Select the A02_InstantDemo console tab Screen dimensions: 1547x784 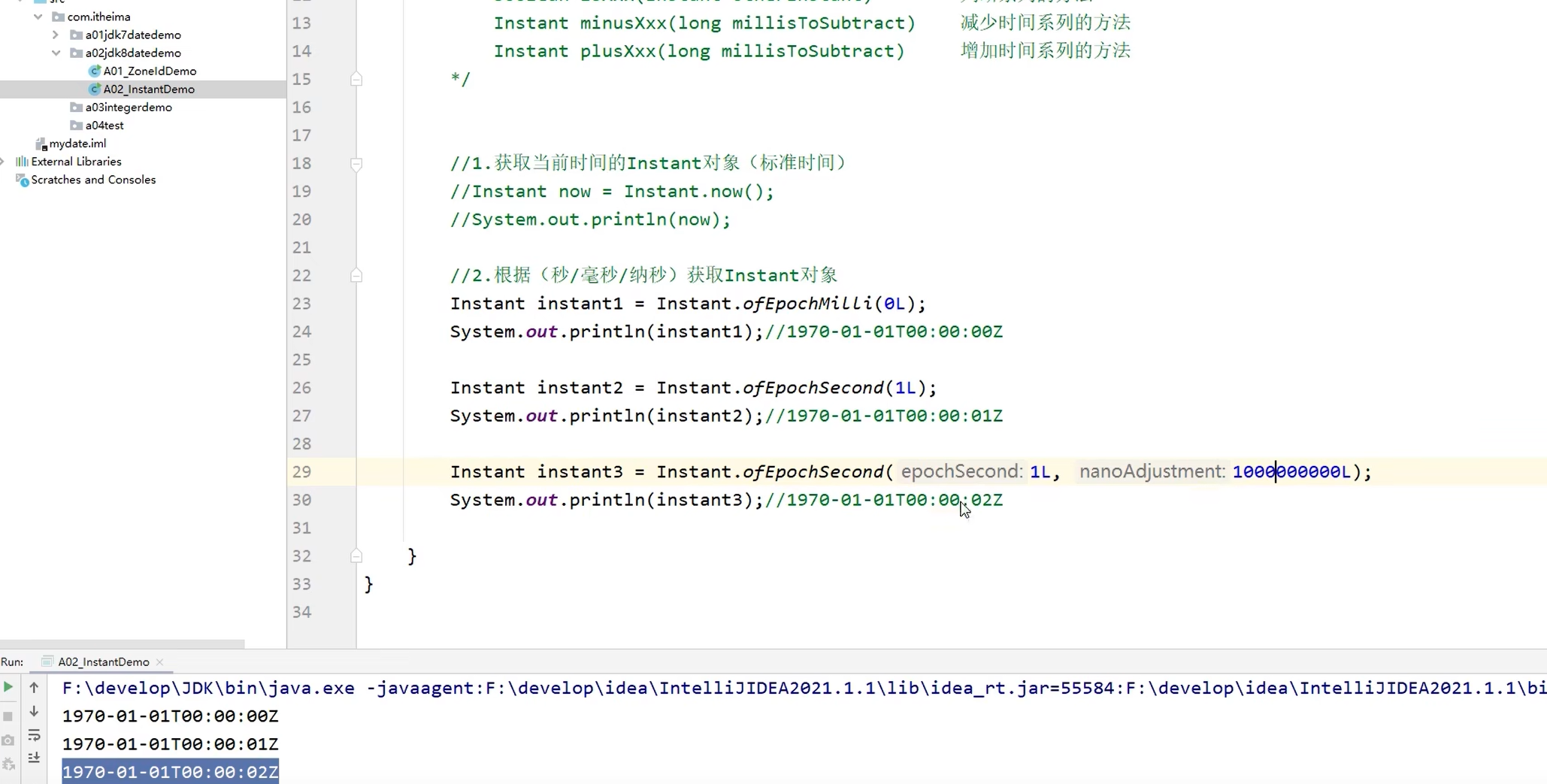click(x=102, y=661)
